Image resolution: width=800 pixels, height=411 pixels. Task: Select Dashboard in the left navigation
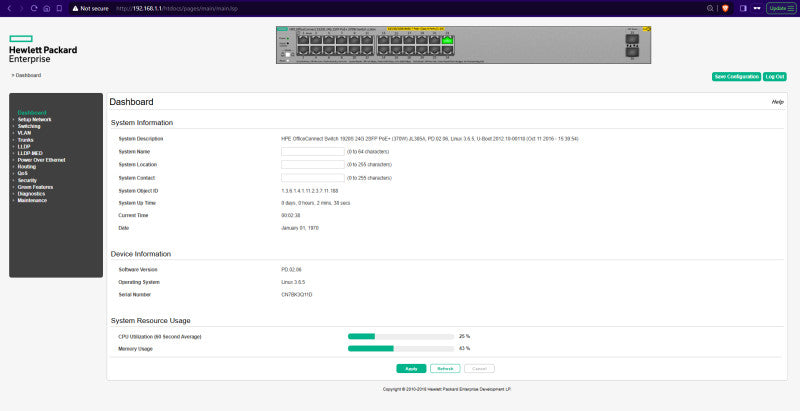(x=32, y=113)
